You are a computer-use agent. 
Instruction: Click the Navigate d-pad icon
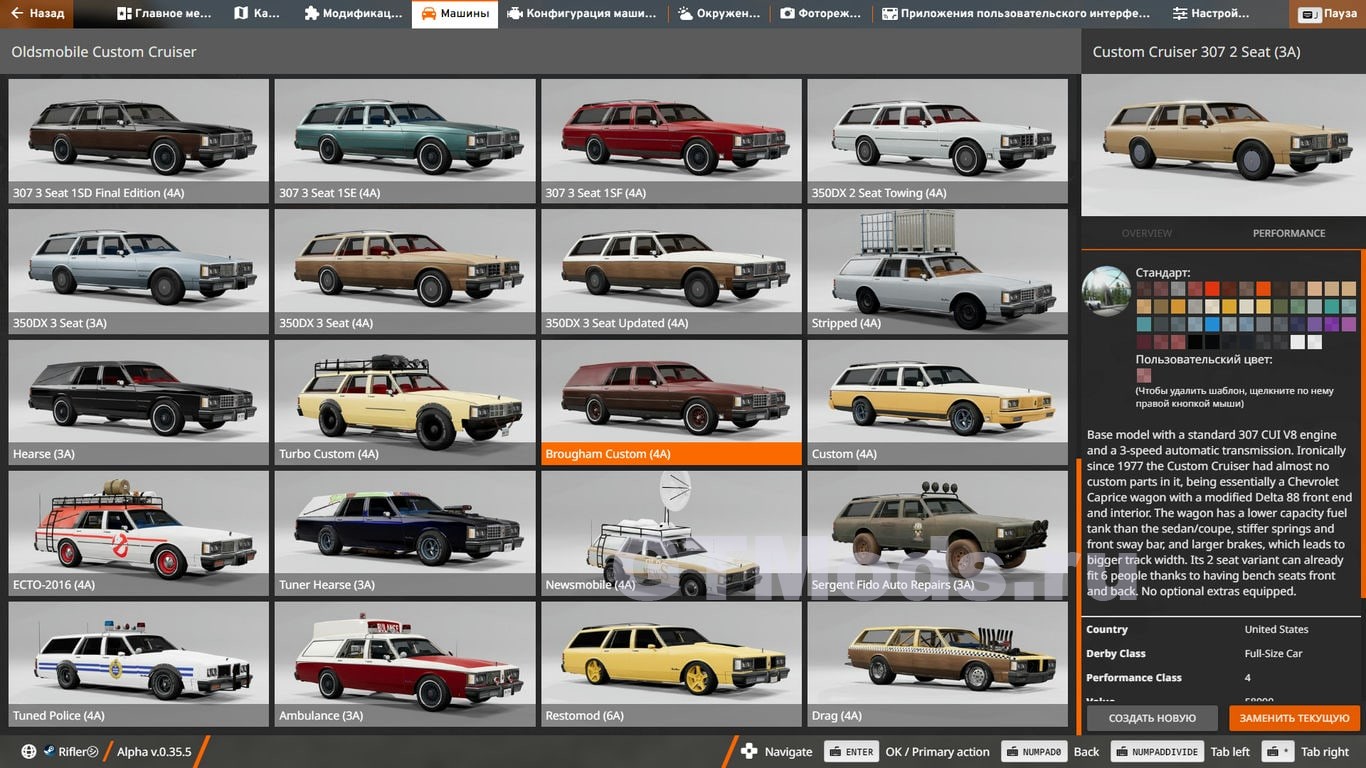(x=749, y=752)
